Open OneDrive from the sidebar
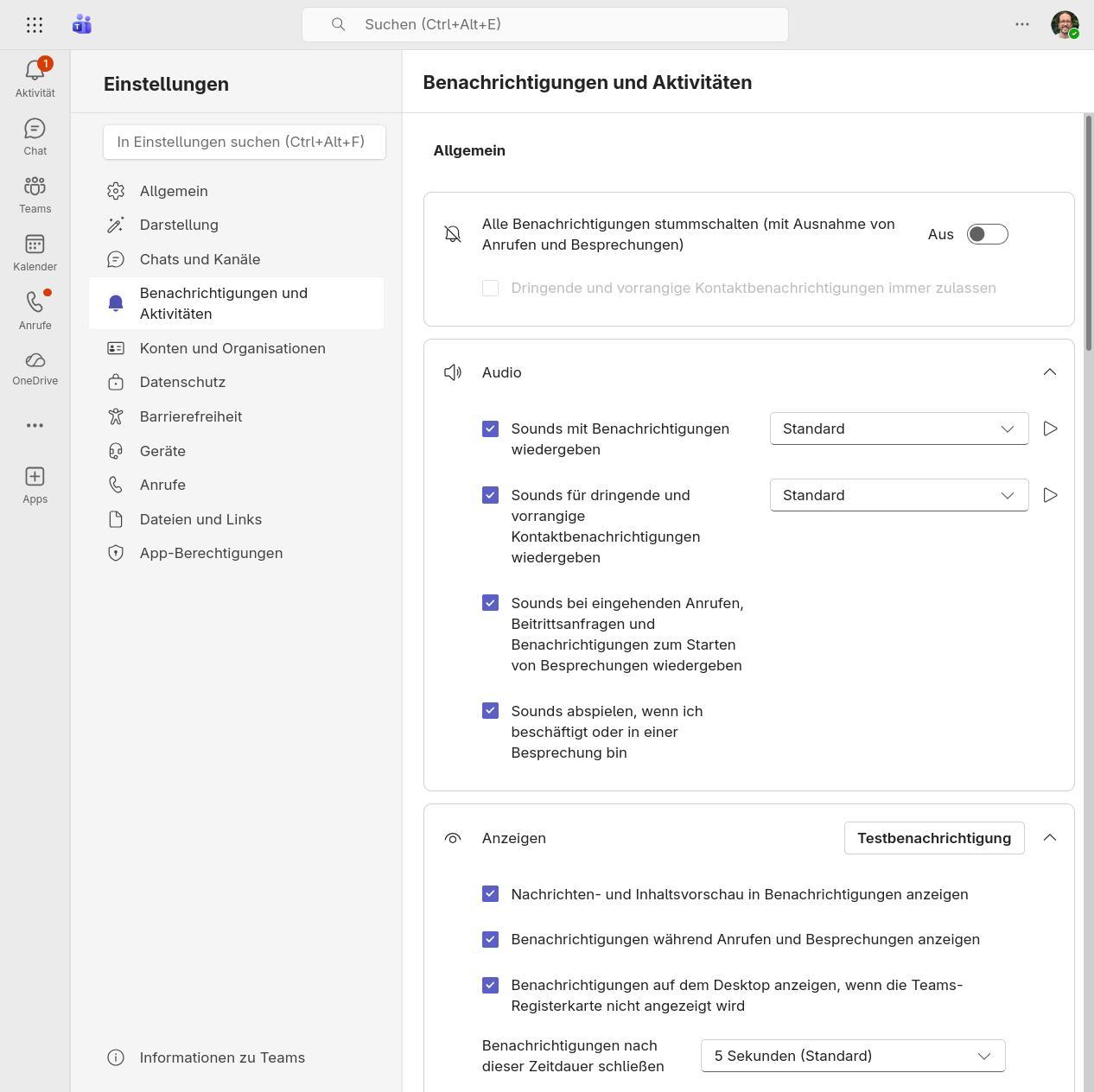The width and height of the screenshot is (1094, 1092). pyautogui.click(x=35, y=367)
